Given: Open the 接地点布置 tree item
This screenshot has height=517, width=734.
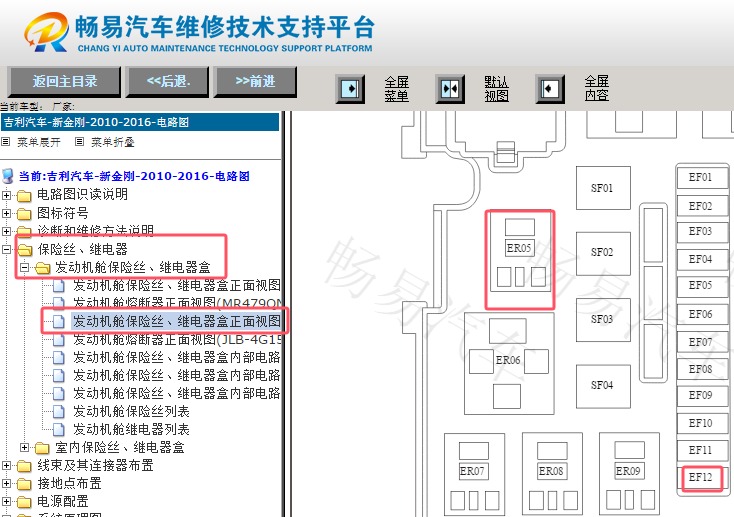Looking at the screenshot, I should (69, 483).
